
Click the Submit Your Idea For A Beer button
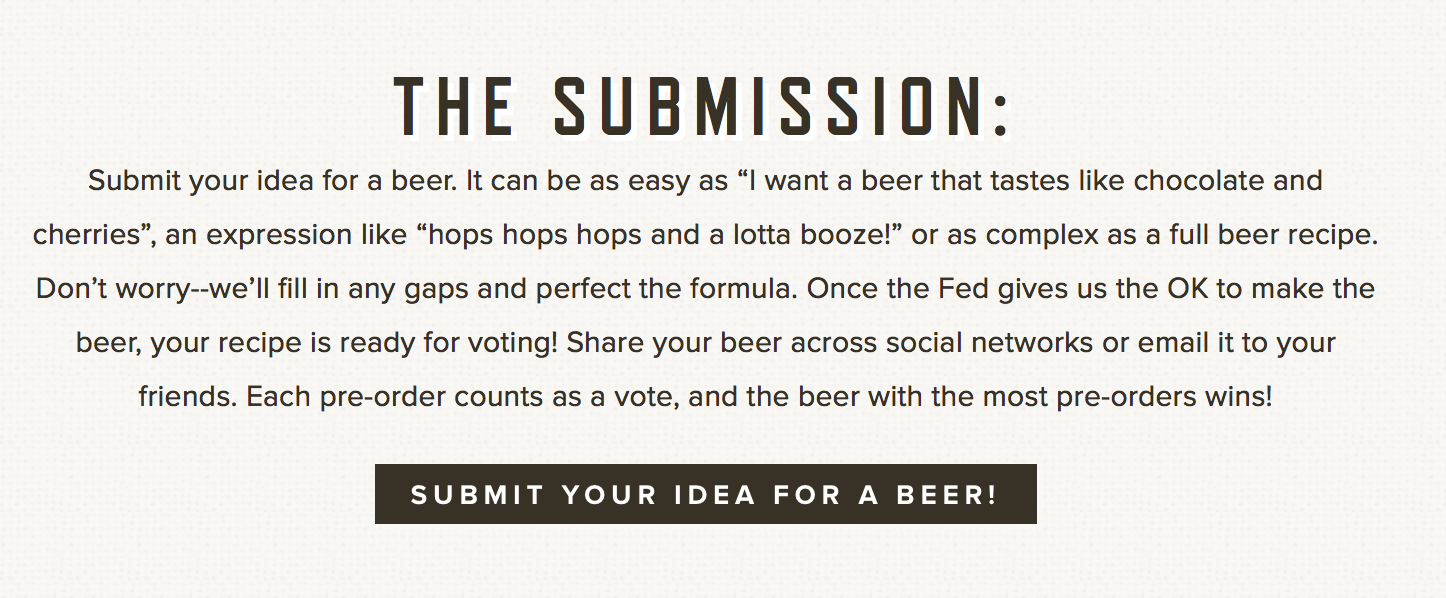705,494
